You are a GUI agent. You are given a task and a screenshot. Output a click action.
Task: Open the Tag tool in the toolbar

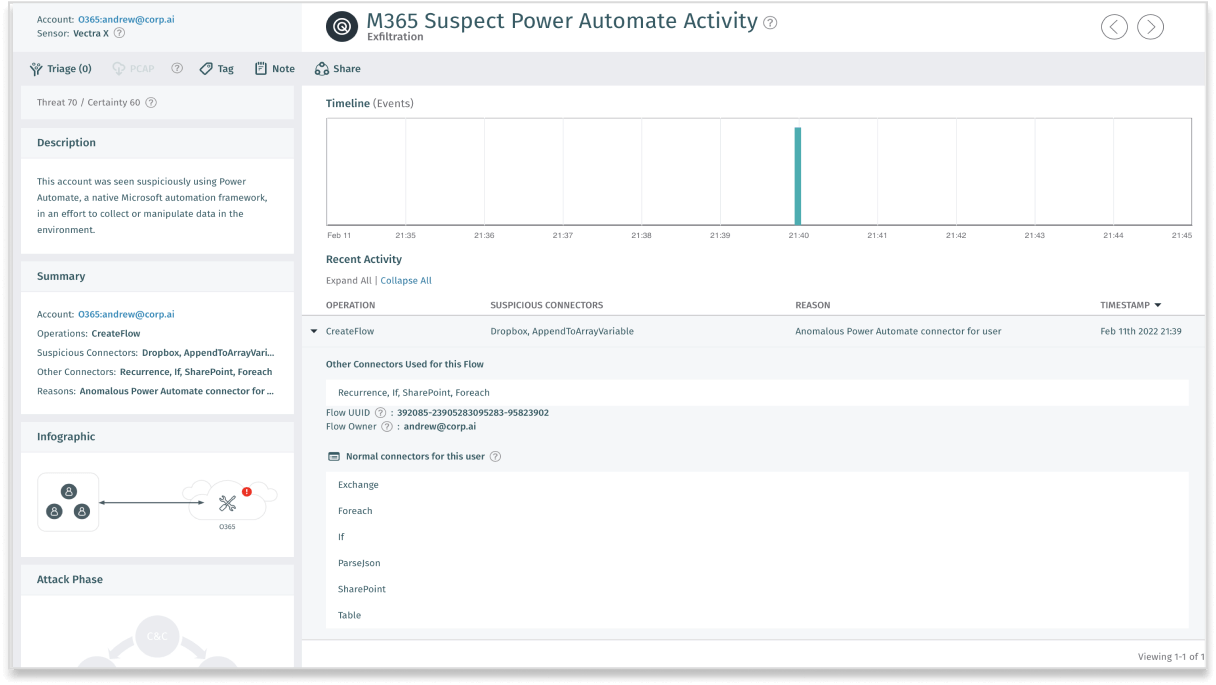click(x=216, y=68)
